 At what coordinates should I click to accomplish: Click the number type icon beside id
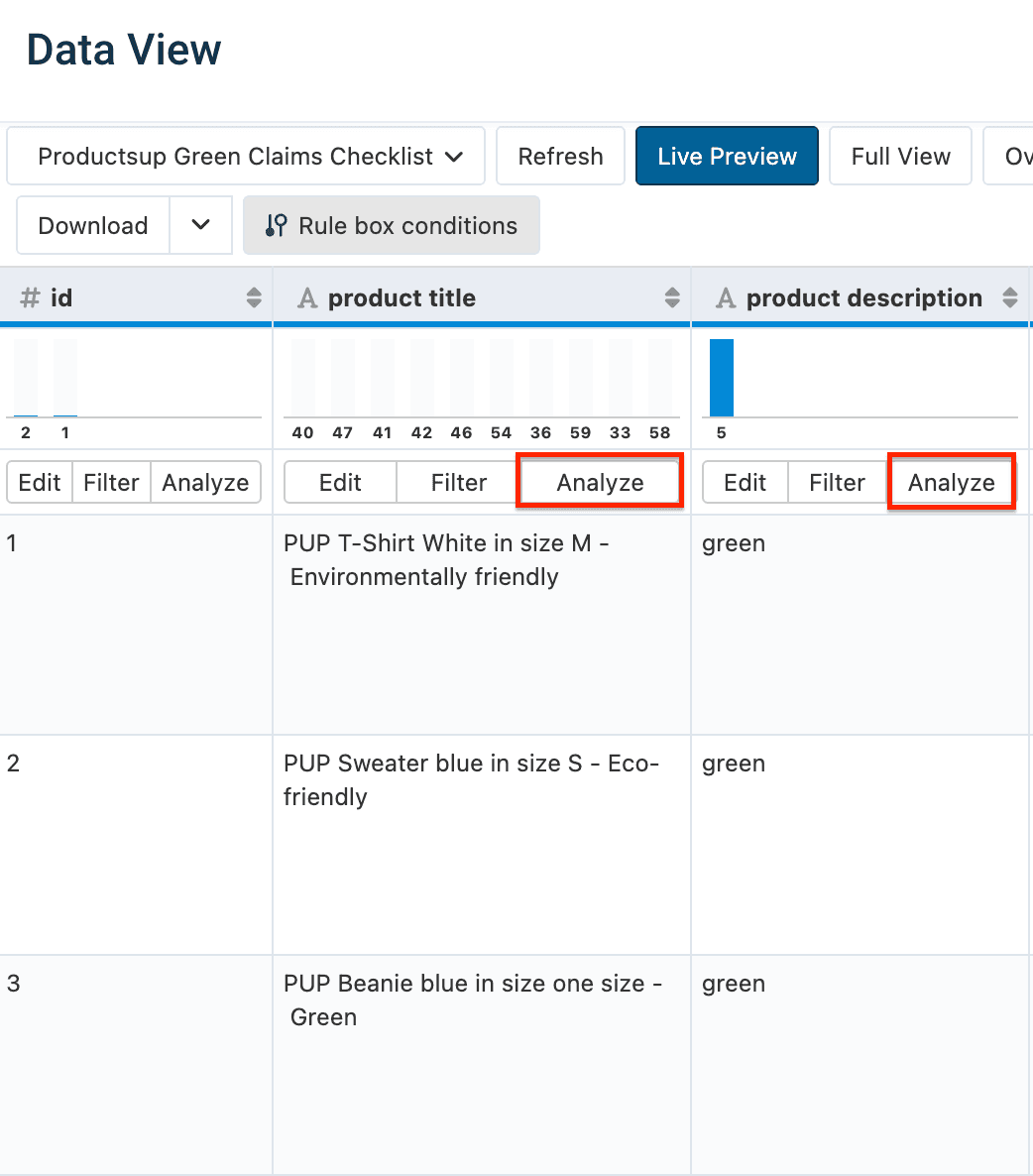(31, 298)
